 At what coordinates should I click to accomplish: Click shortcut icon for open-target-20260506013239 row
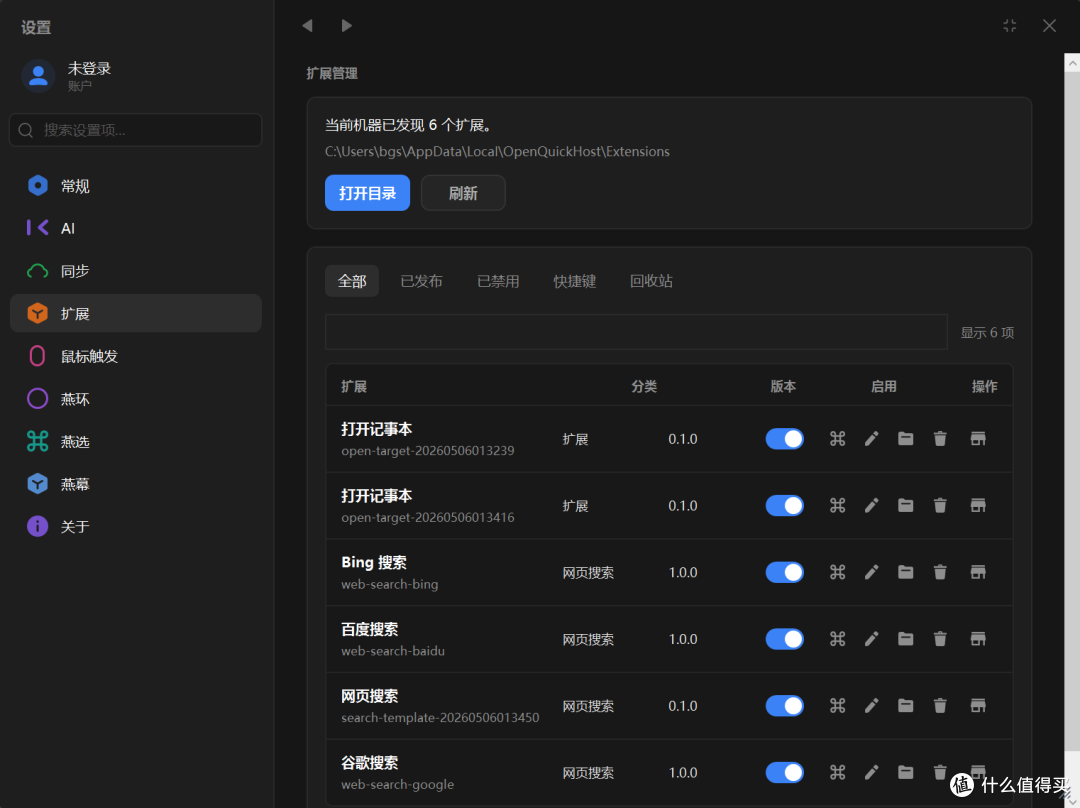(837, 439)
